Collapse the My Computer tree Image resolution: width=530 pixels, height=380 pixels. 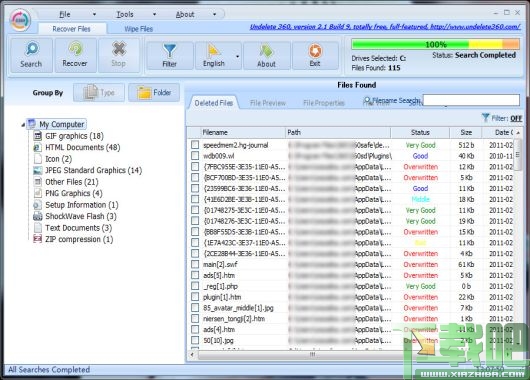pyautogui.click(x=23, y=125)
